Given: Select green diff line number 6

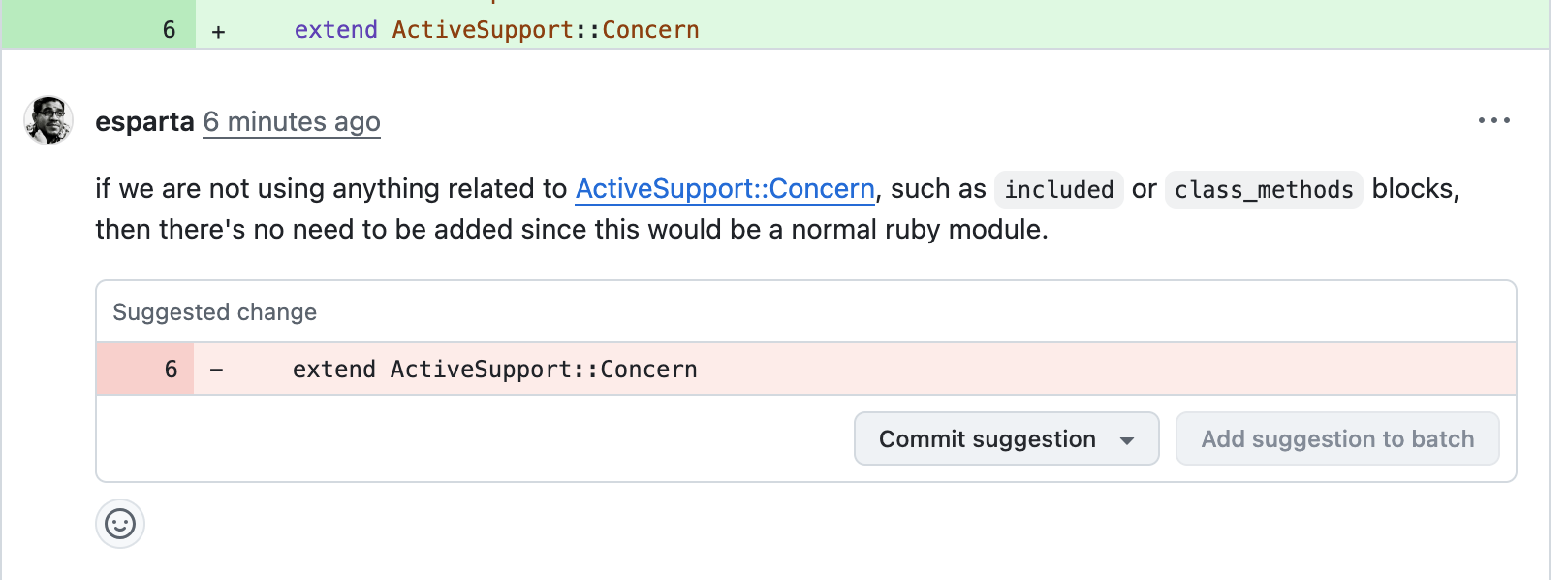Looking at the screenshot, I should click(x=169, y=30).
